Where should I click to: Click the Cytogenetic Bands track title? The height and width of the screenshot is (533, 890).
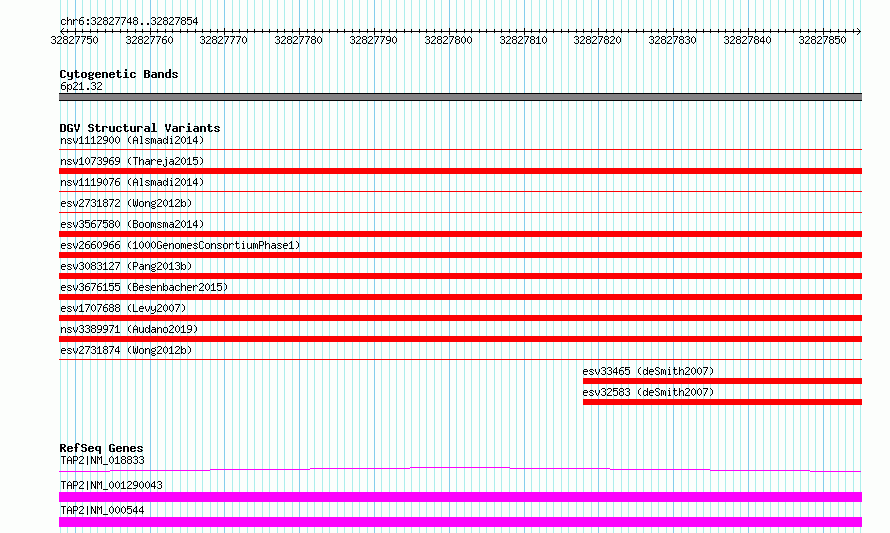(x=119, y=74)
